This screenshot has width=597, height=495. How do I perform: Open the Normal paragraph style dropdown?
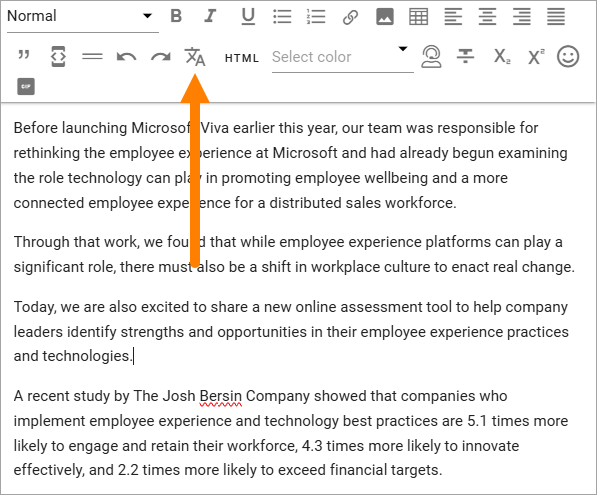coord(83,16)
